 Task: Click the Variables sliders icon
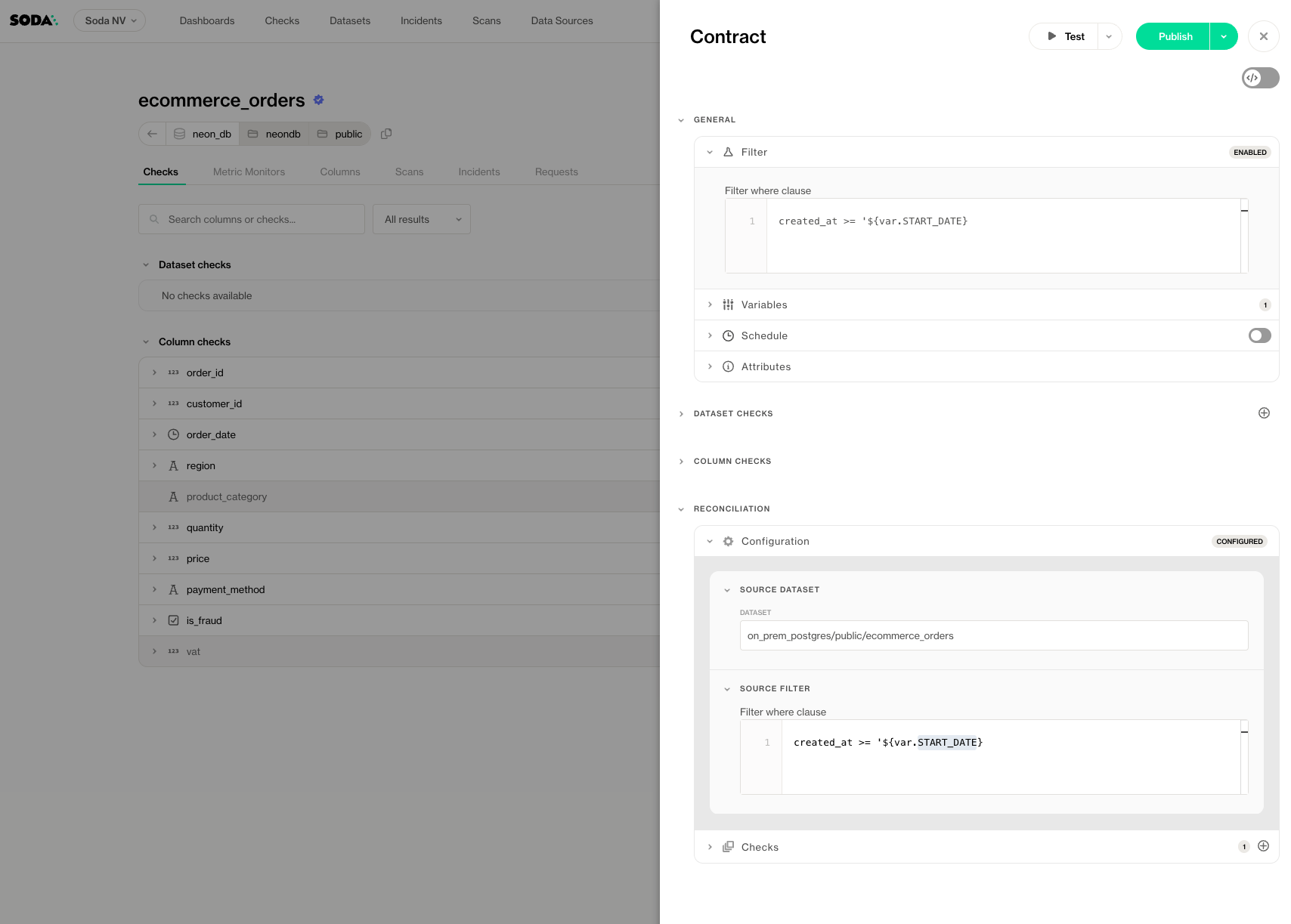click(x=728, y=304)
